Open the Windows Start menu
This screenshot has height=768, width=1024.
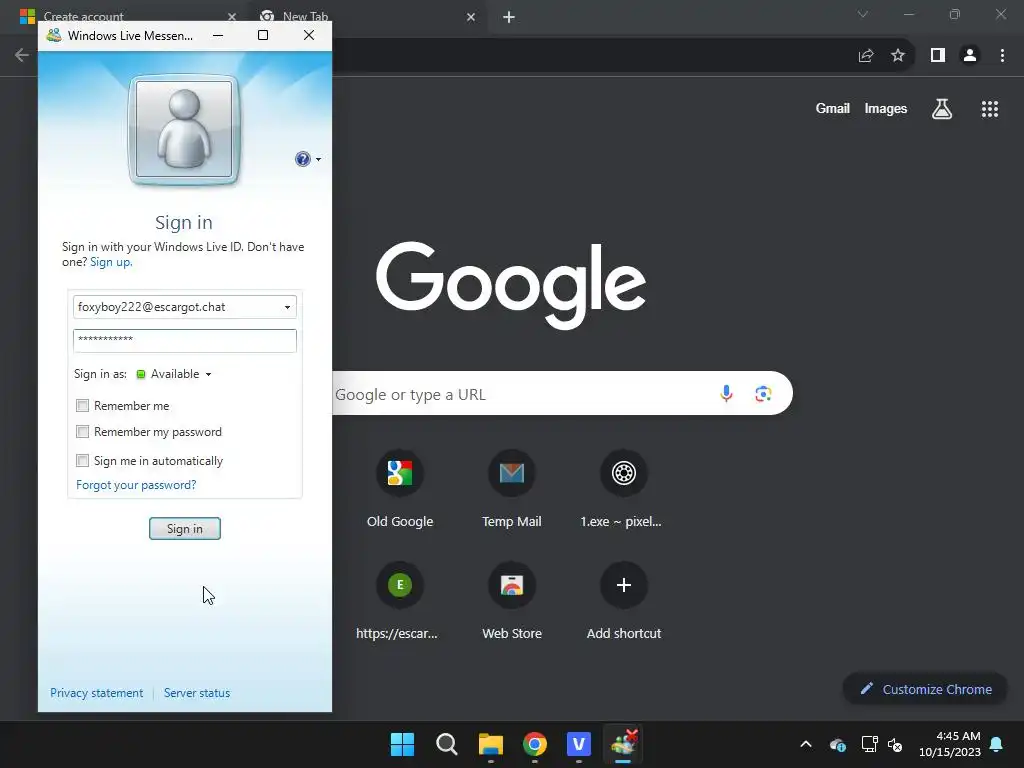tap(402, 744)
